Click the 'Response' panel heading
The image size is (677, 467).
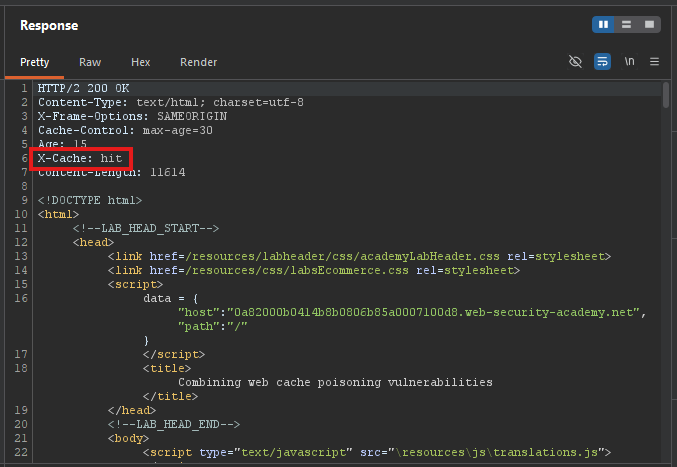pyautogui.click(x=49, y=25)
